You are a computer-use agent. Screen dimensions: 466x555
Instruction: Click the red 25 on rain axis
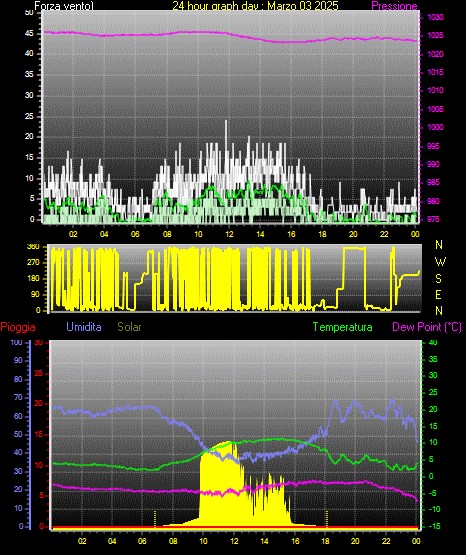pyautogui.click(x=39, y=373)
